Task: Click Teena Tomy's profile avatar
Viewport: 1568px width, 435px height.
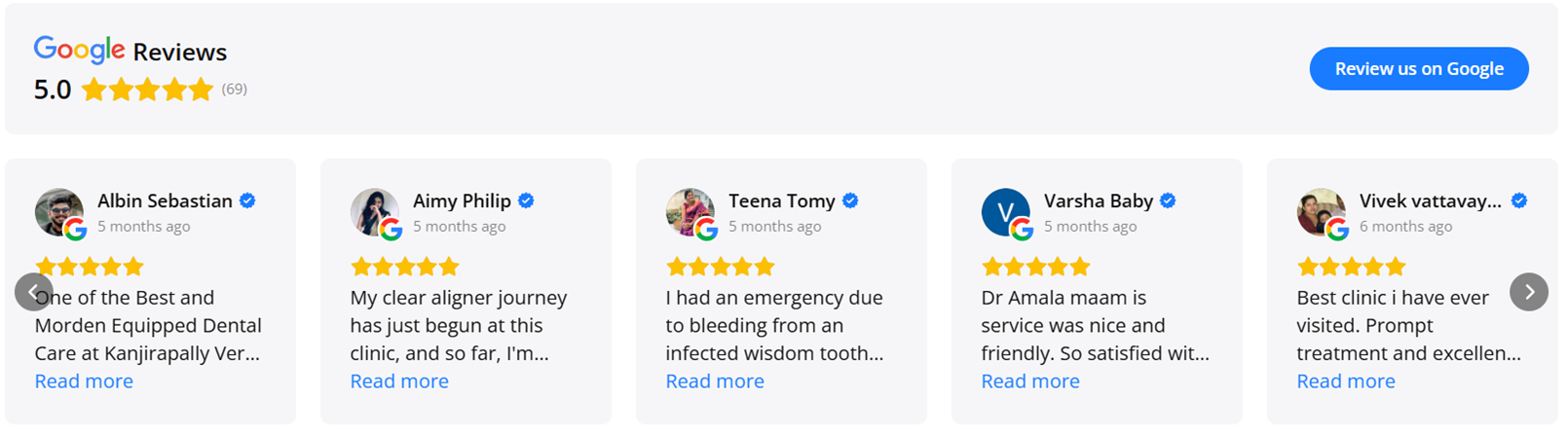Action: [x=690, y=212]
